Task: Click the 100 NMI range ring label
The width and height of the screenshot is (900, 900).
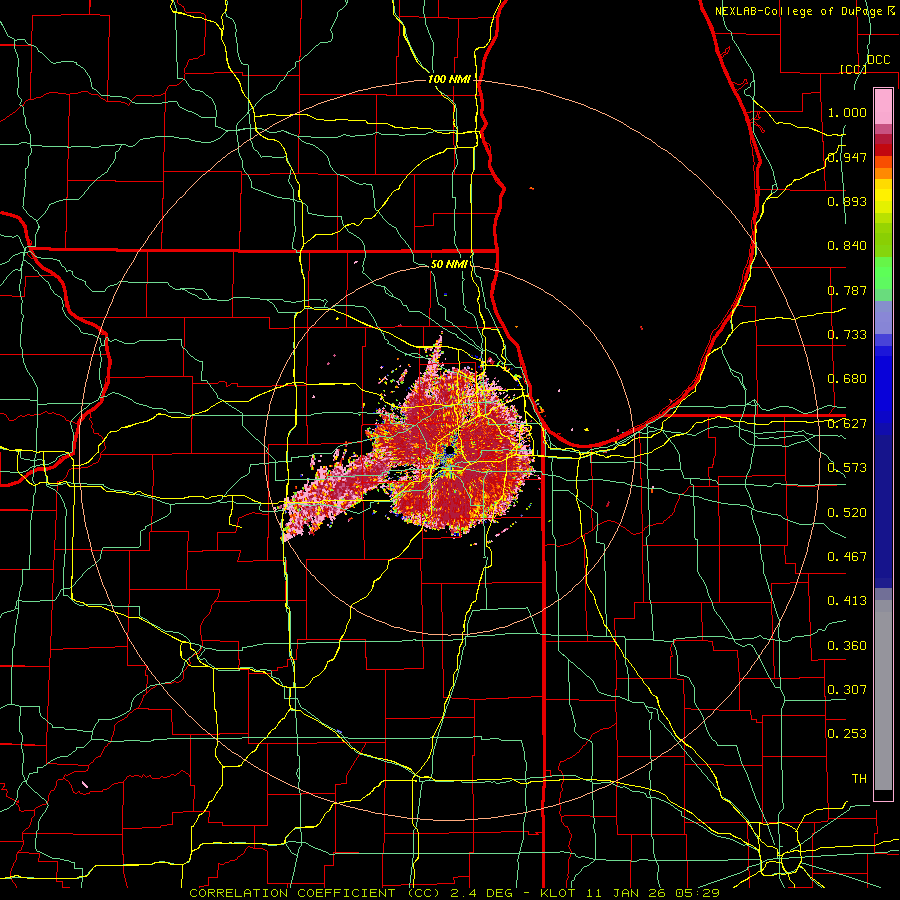Action: tap(449, 79)
